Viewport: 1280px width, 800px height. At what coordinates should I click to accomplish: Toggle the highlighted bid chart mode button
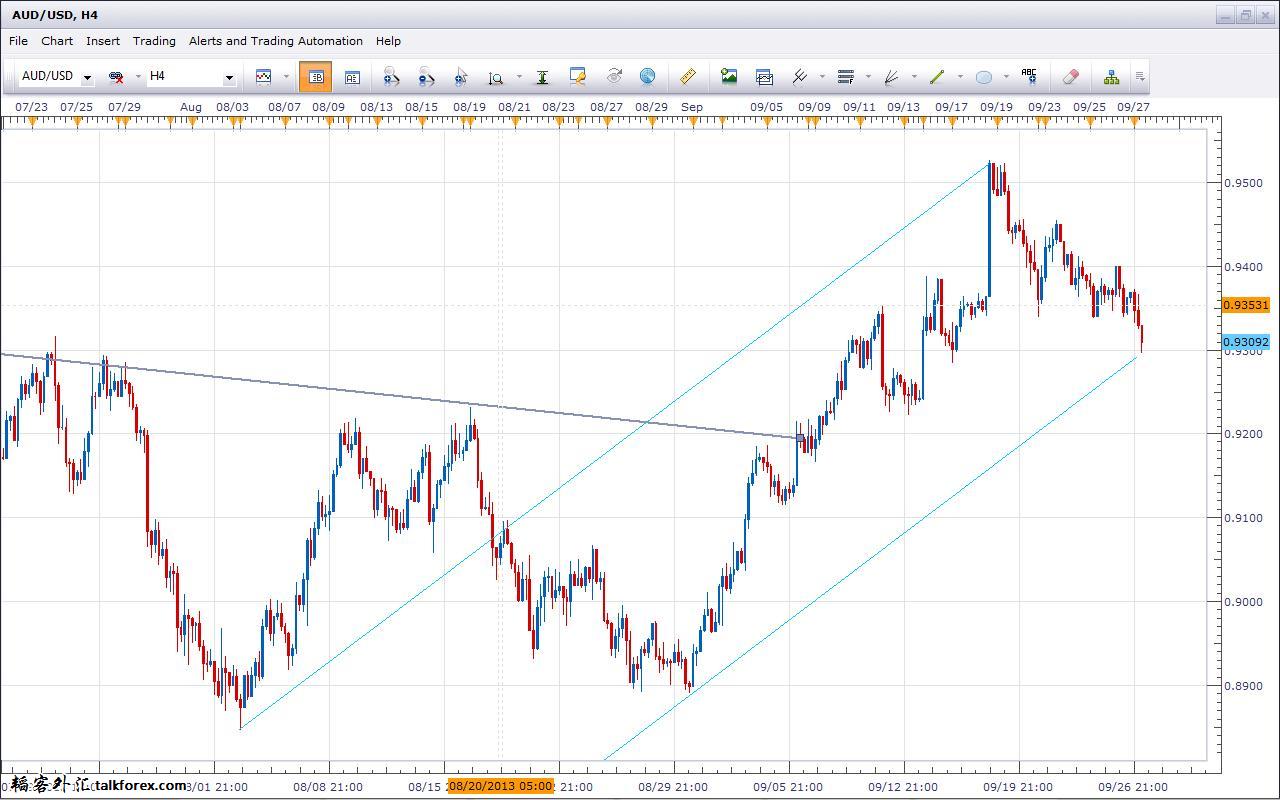pyautogui.click(x=316, y=77)
